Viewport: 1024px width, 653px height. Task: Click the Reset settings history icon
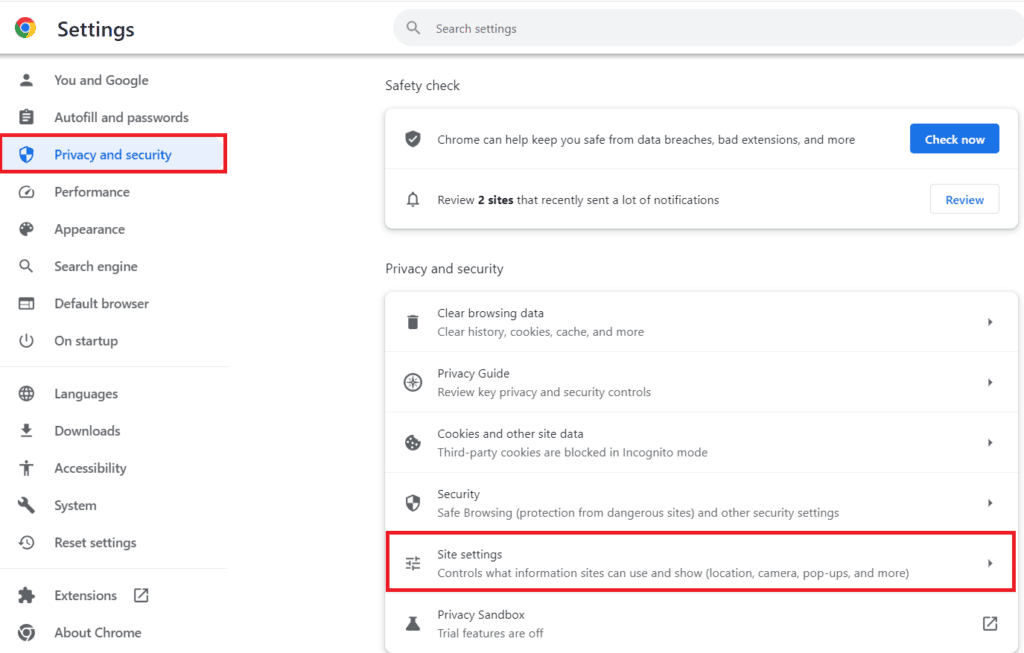point(26,543)
